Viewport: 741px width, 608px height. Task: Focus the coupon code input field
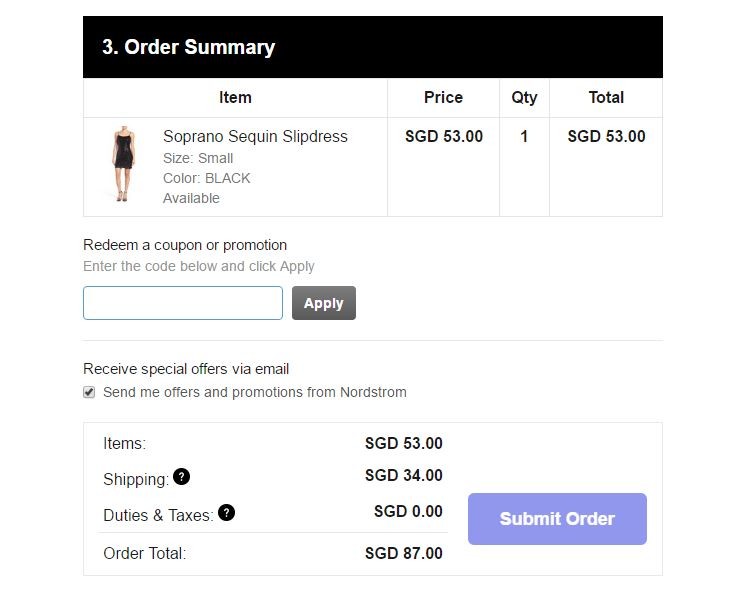click(183, 303)
